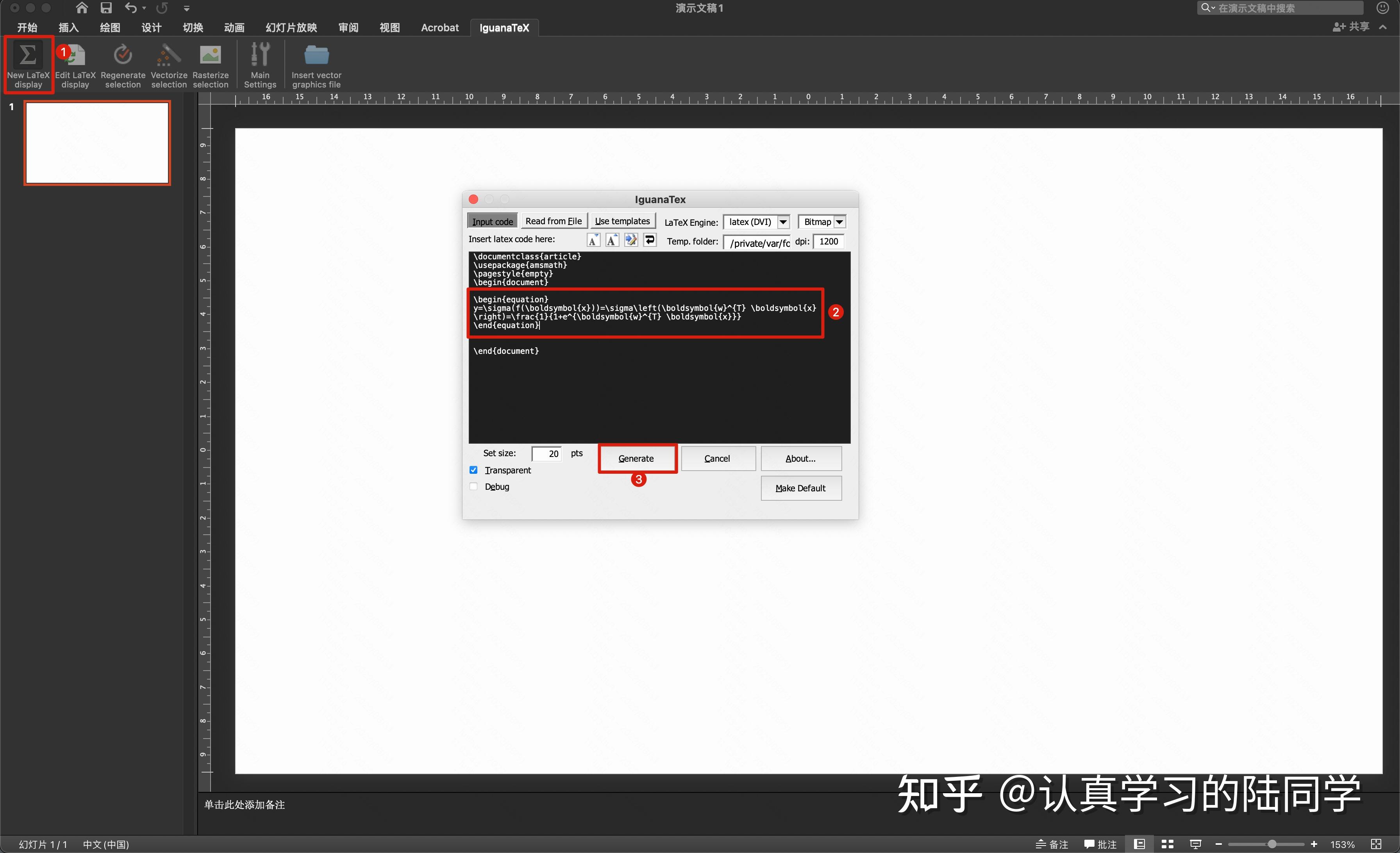The image size is (1400, 853).
Task: Open the 幻灯片放映 ribbon tab
Action: pos(290,27)
